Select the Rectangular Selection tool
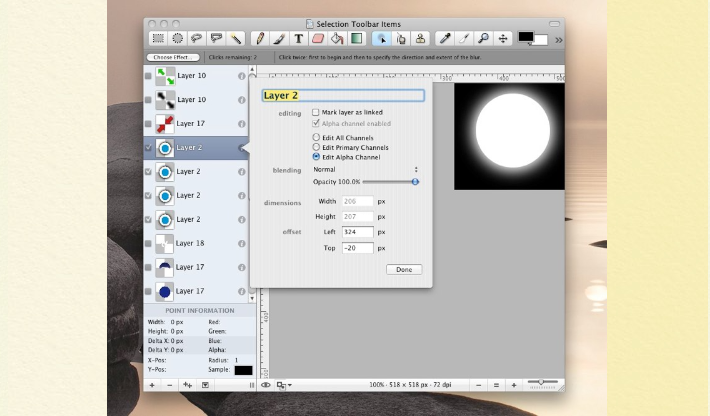Screen dimensions: 710x416 (x=158, y=39)
